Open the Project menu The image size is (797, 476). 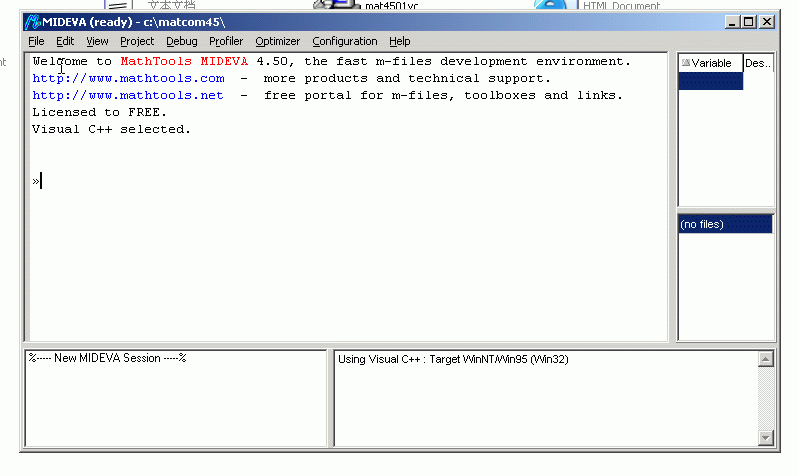(137, 41)
